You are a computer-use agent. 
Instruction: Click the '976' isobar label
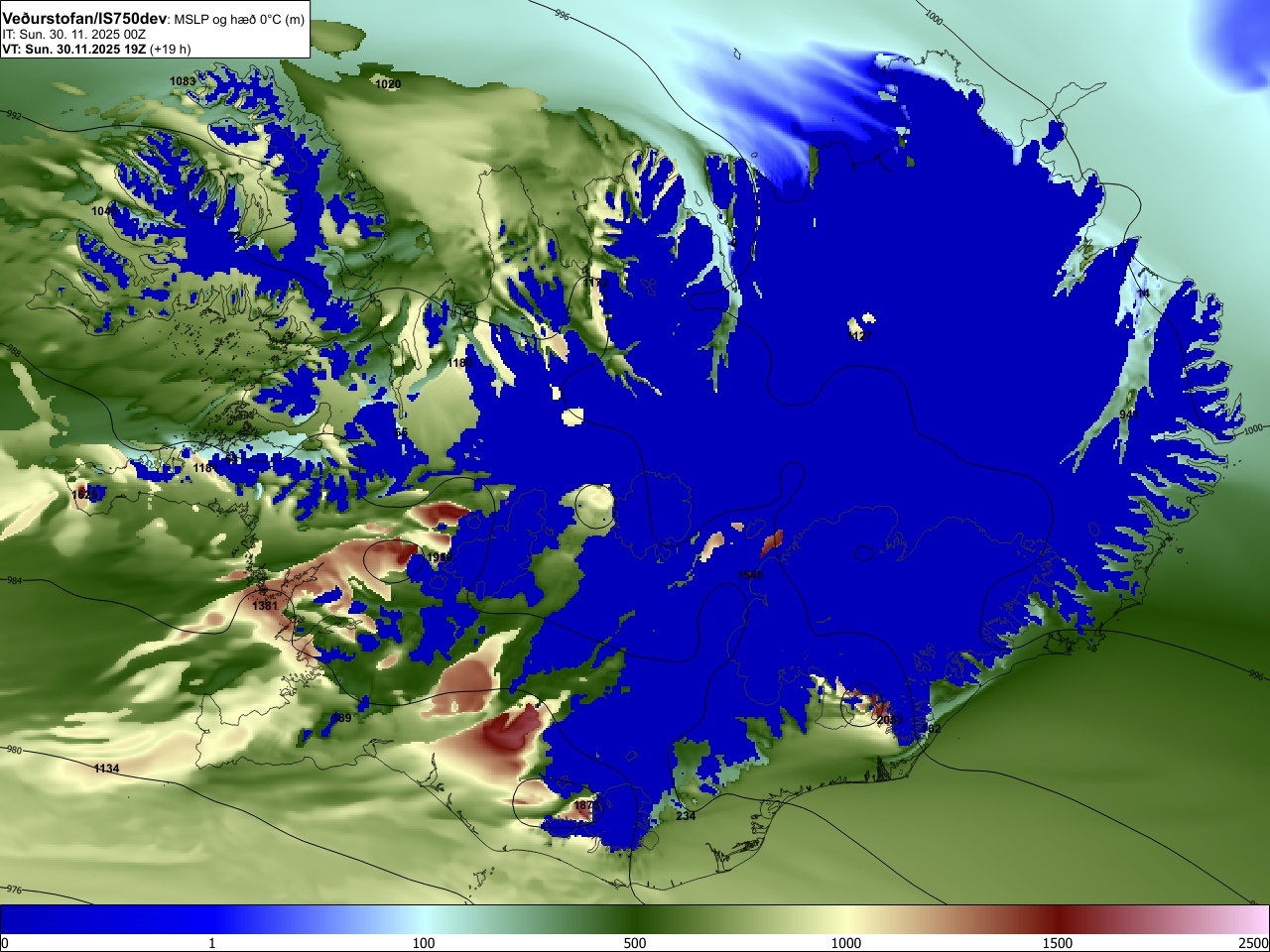(x=13, y=890)
